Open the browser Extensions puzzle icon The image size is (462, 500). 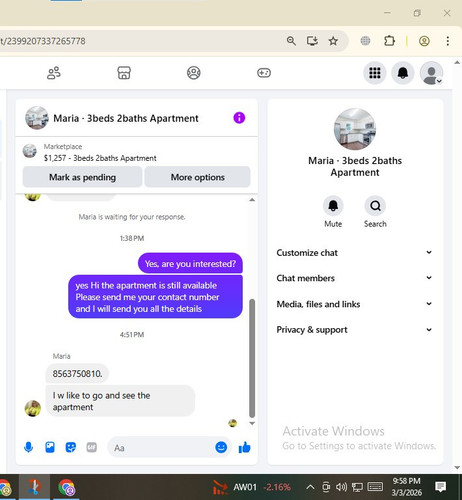coord(389,41)
